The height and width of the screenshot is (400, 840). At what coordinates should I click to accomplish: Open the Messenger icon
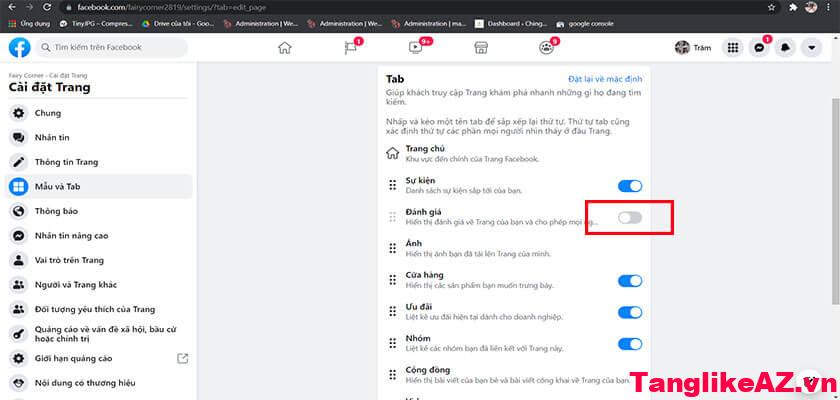point(760,47)
